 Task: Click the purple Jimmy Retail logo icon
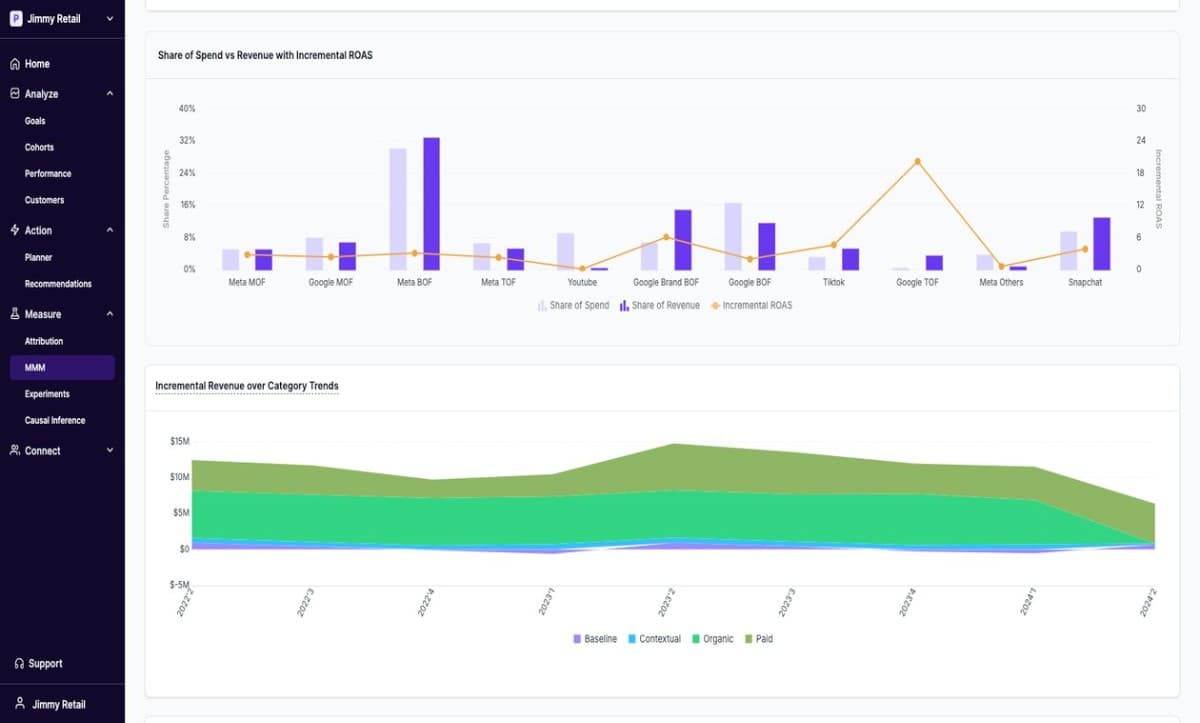click(x=16, y=18)
